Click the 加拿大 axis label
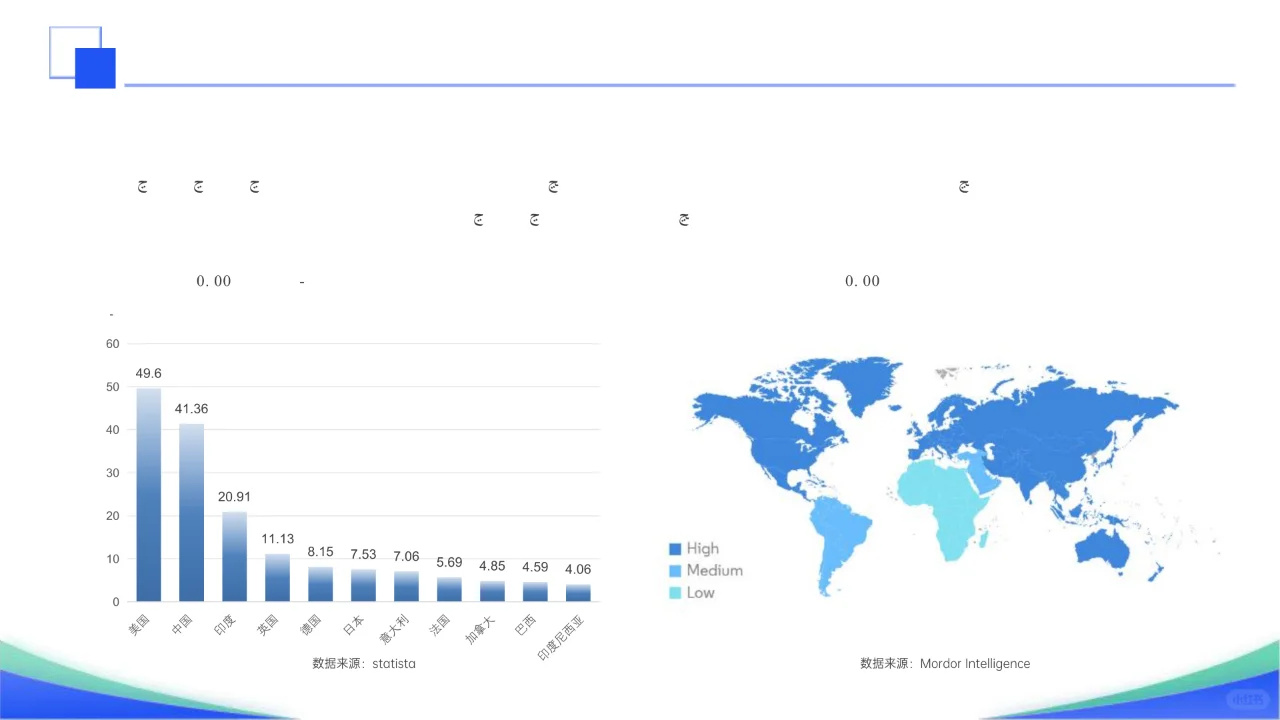The image size is (1280, 720). tap(480, 629)
